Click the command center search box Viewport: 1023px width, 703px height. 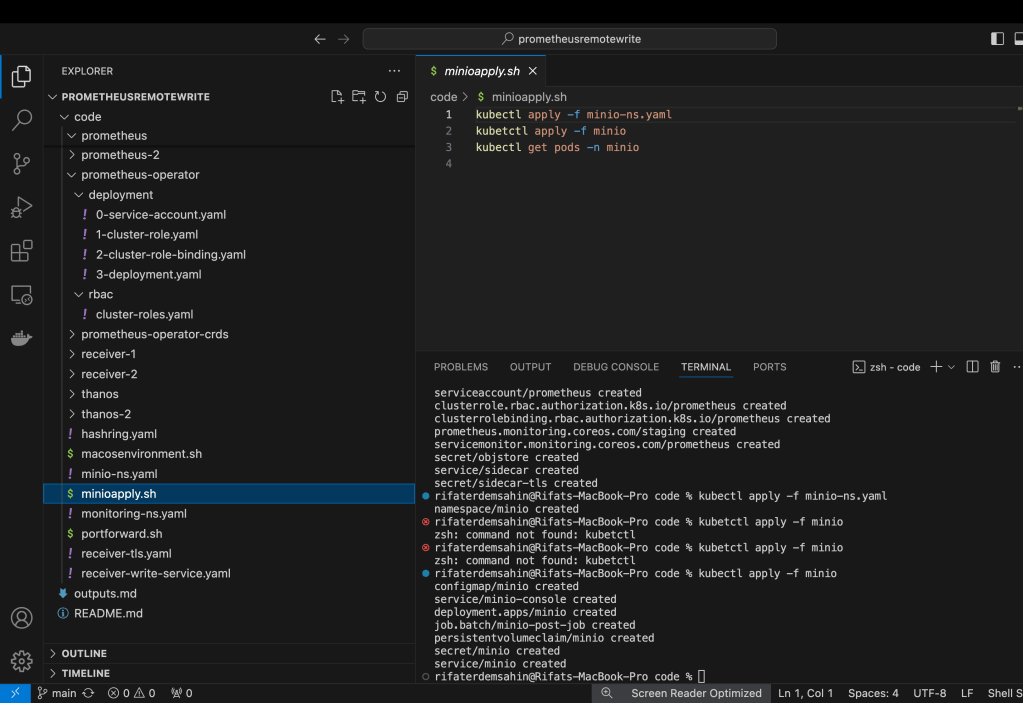[570, 39]
